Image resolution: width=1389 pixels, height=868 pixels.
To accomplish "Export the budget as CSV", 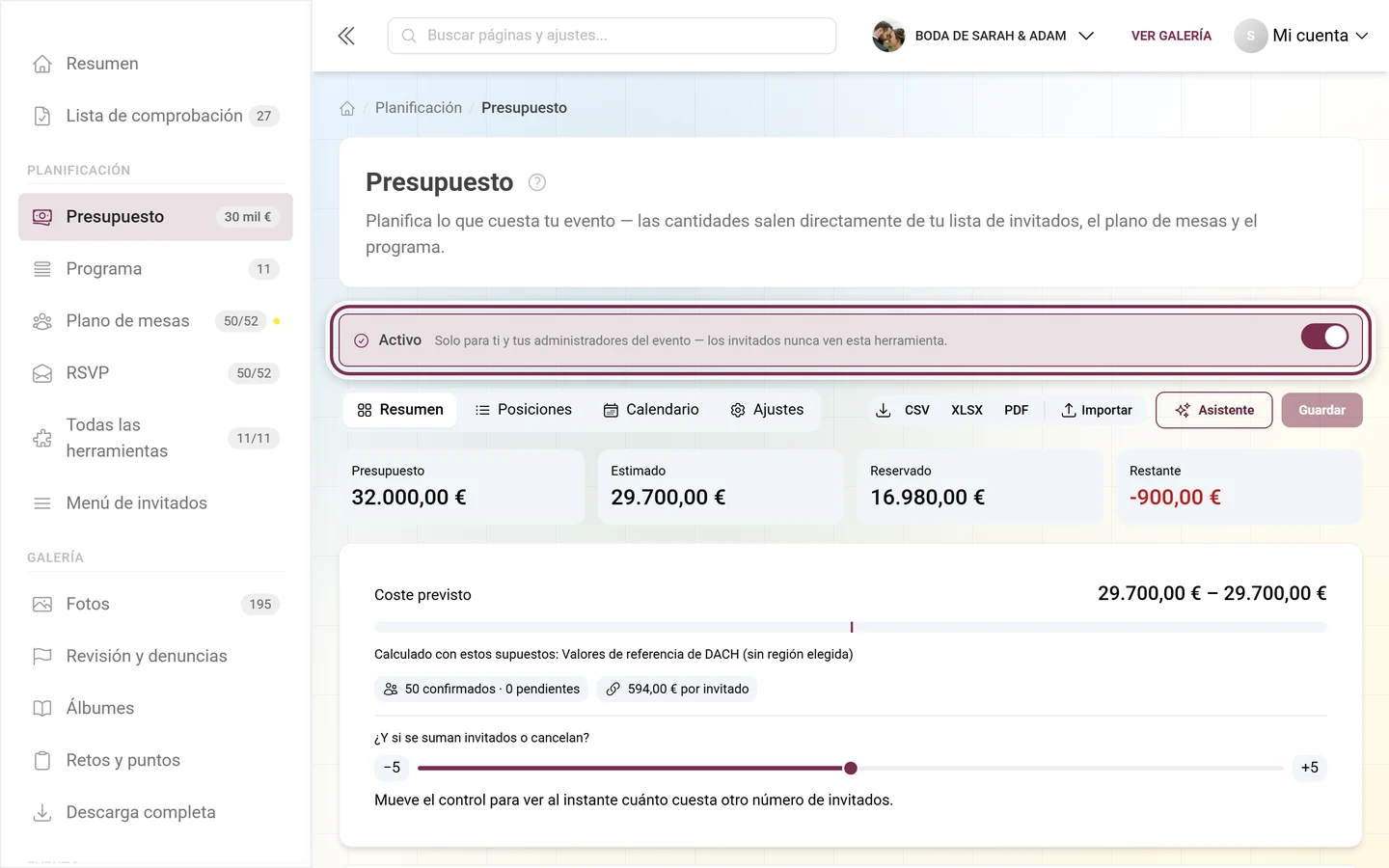I will coord(917,410).
